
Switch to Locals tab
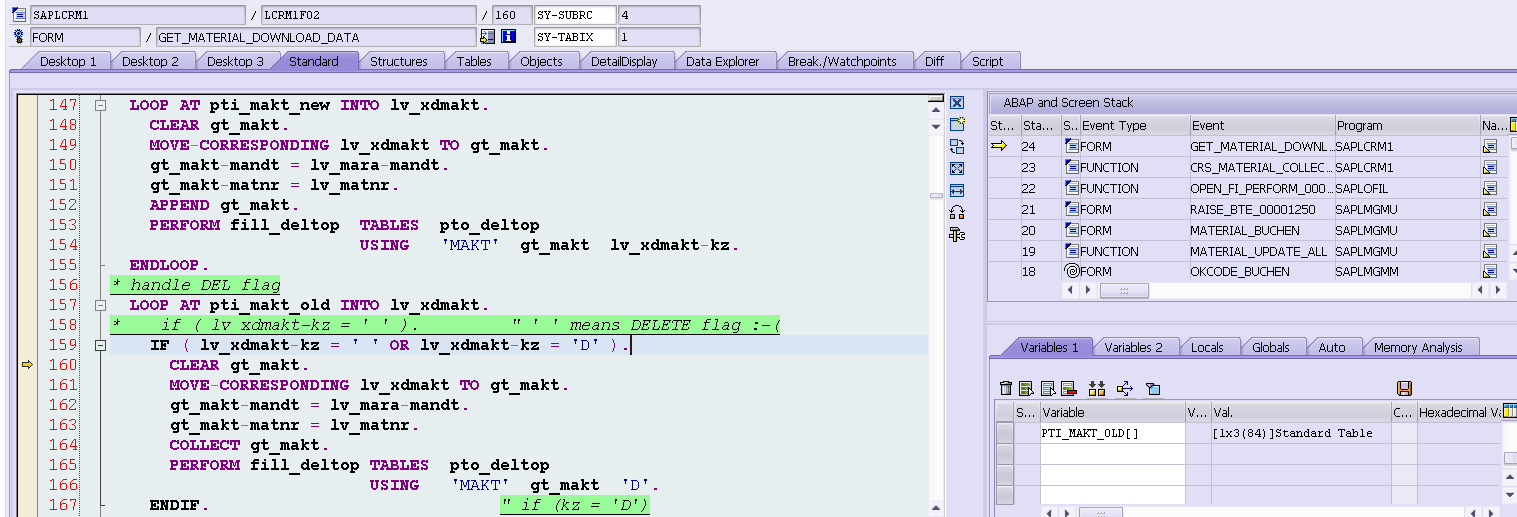coord(1207,347)
